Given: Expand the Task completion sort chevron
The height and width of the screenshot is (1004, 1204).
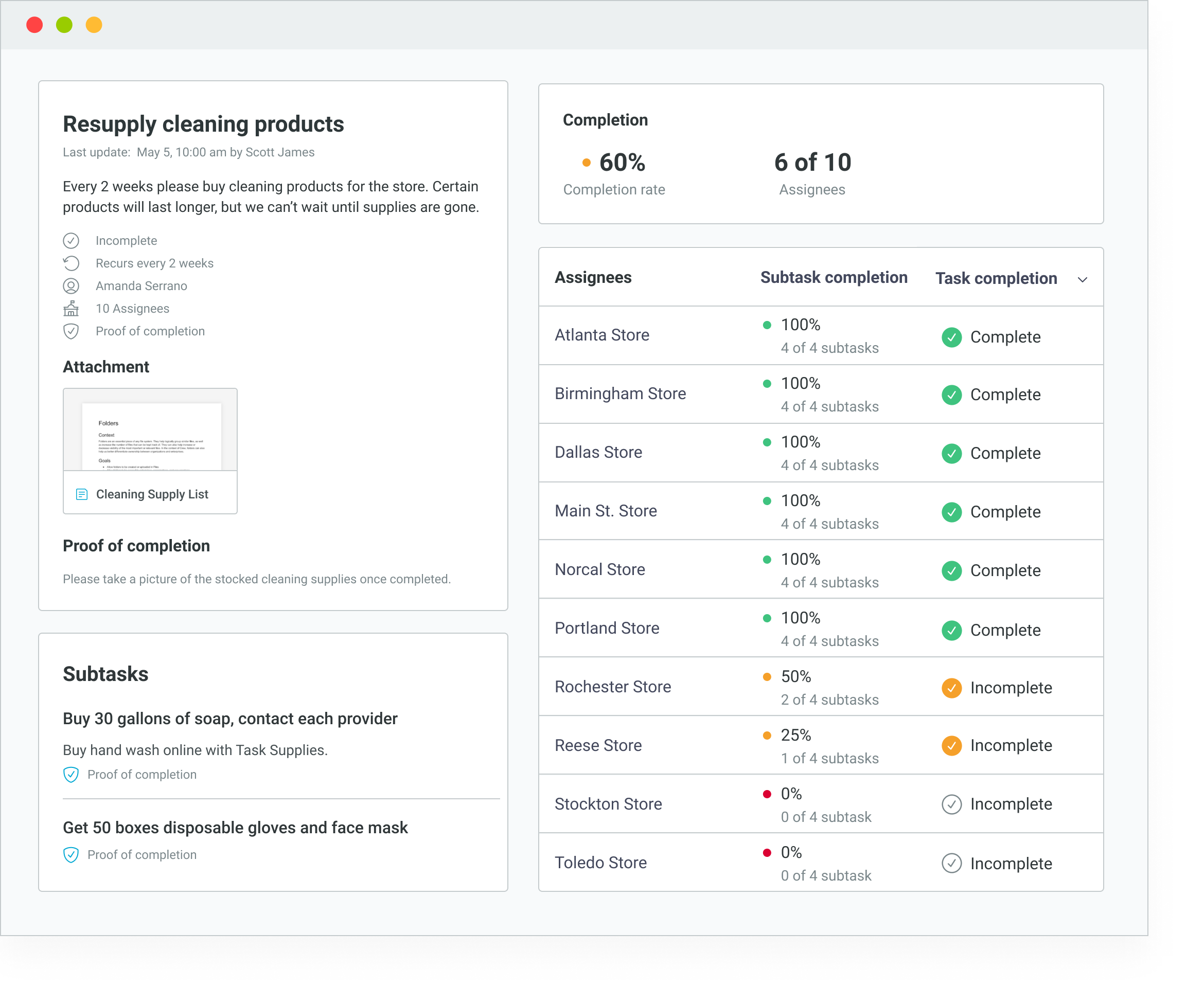Looking at the screenshot, I should [x=1083, y=280].
